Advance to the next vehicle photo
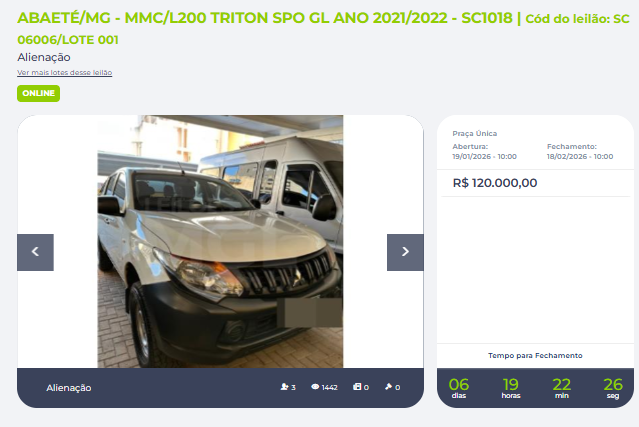639x427 pixels. (405, 252)
